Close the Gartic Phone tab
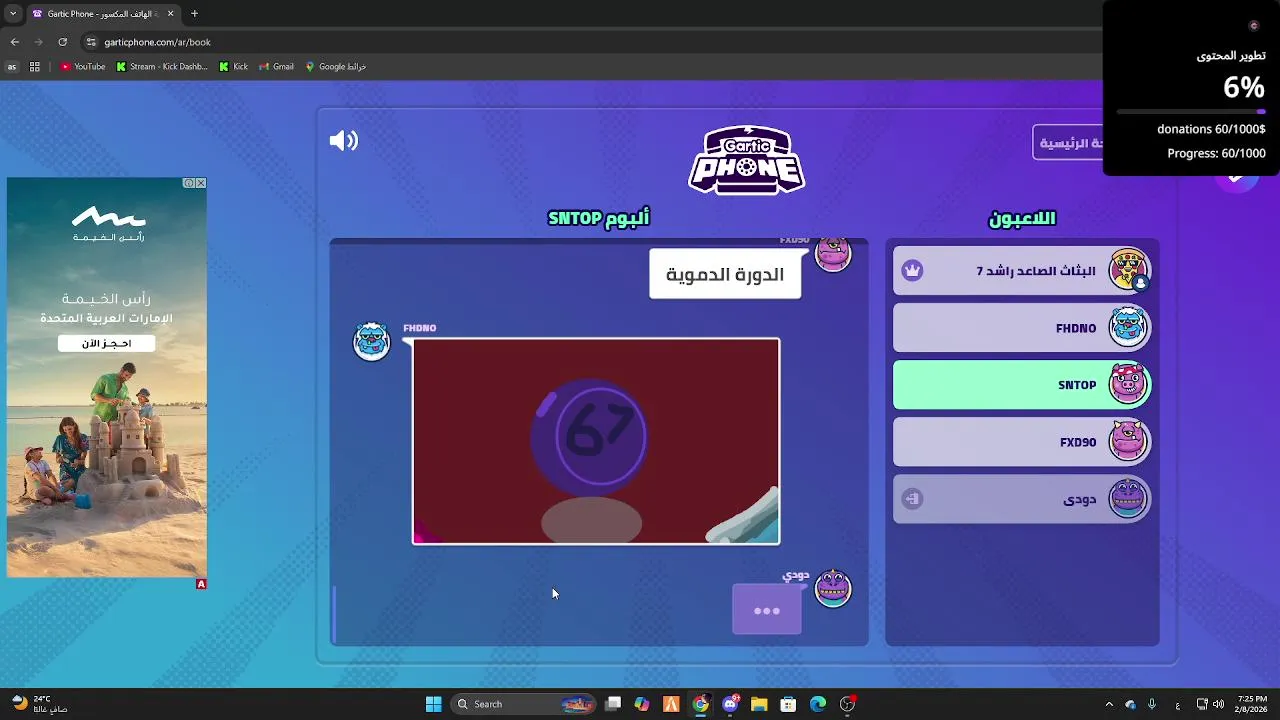The height and width of the screenshot is (720, 1280). point(170,14)
